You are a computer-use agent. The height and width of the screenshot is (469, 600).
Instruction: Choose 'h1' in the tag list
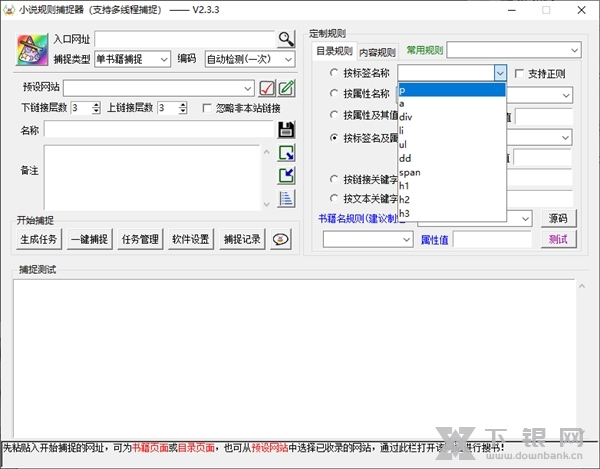coord(452,186)
